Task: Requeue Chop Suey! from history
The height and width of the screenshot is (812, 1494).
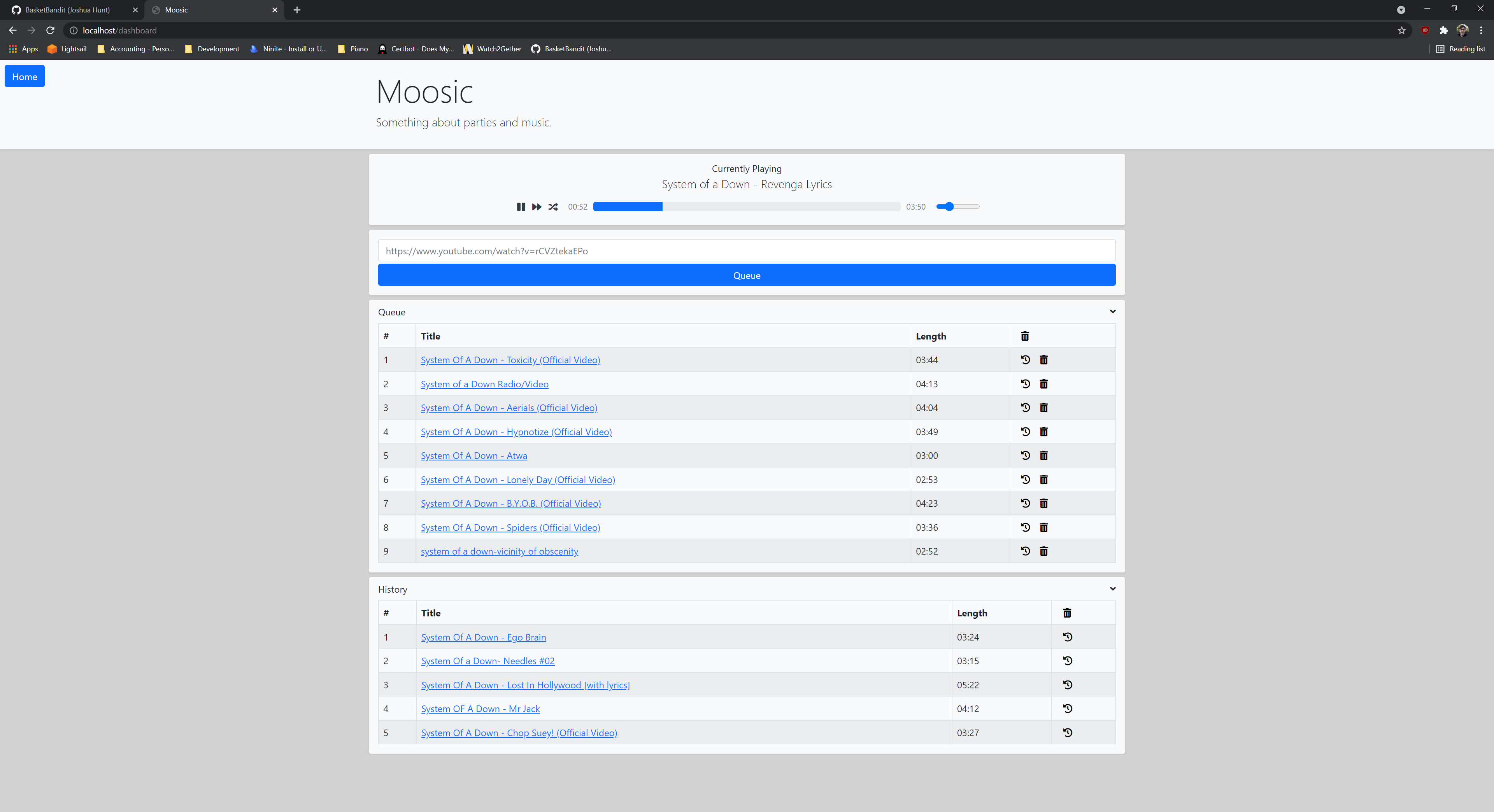Action: click(x=1067, y=733)
